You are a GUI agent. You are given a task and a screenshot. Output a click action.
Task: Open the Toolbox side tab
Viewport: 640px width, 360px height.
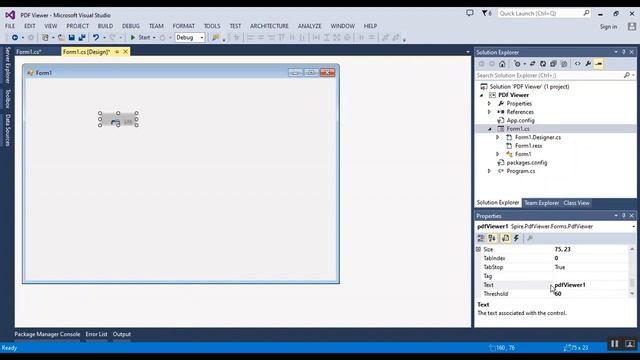(x=7, y=98)
